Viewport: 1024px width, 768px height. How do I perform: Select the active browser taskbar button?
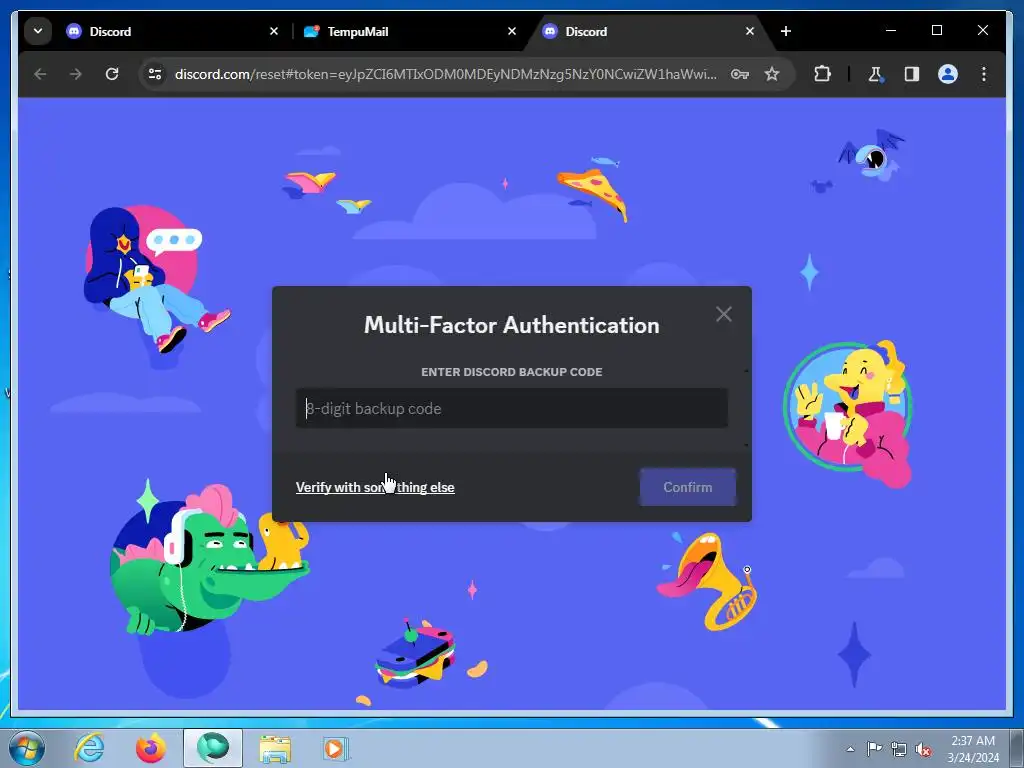pyautogui.click(x=213, y=748)
